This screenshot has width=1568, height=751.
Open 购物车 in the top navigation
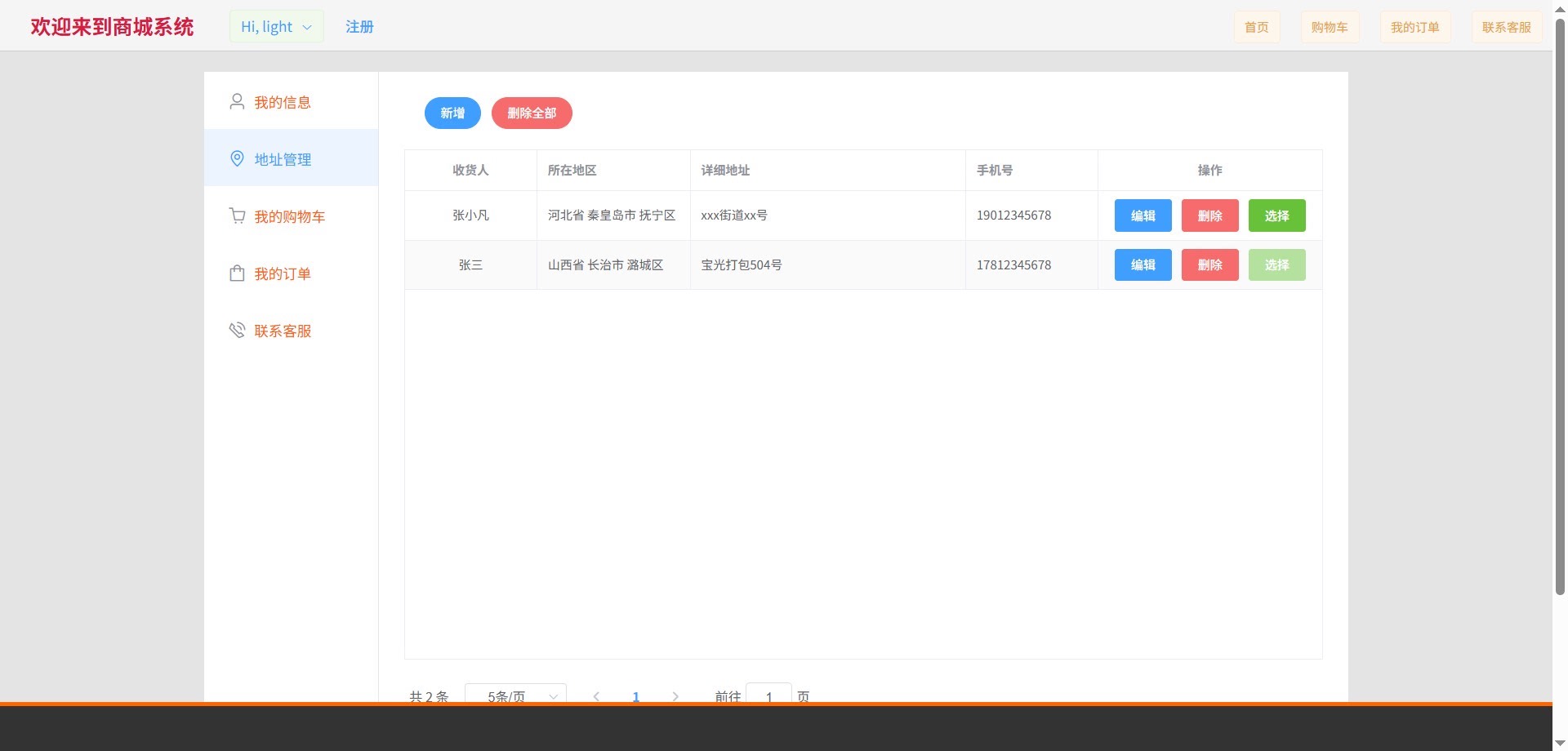tap(1330, 27)
